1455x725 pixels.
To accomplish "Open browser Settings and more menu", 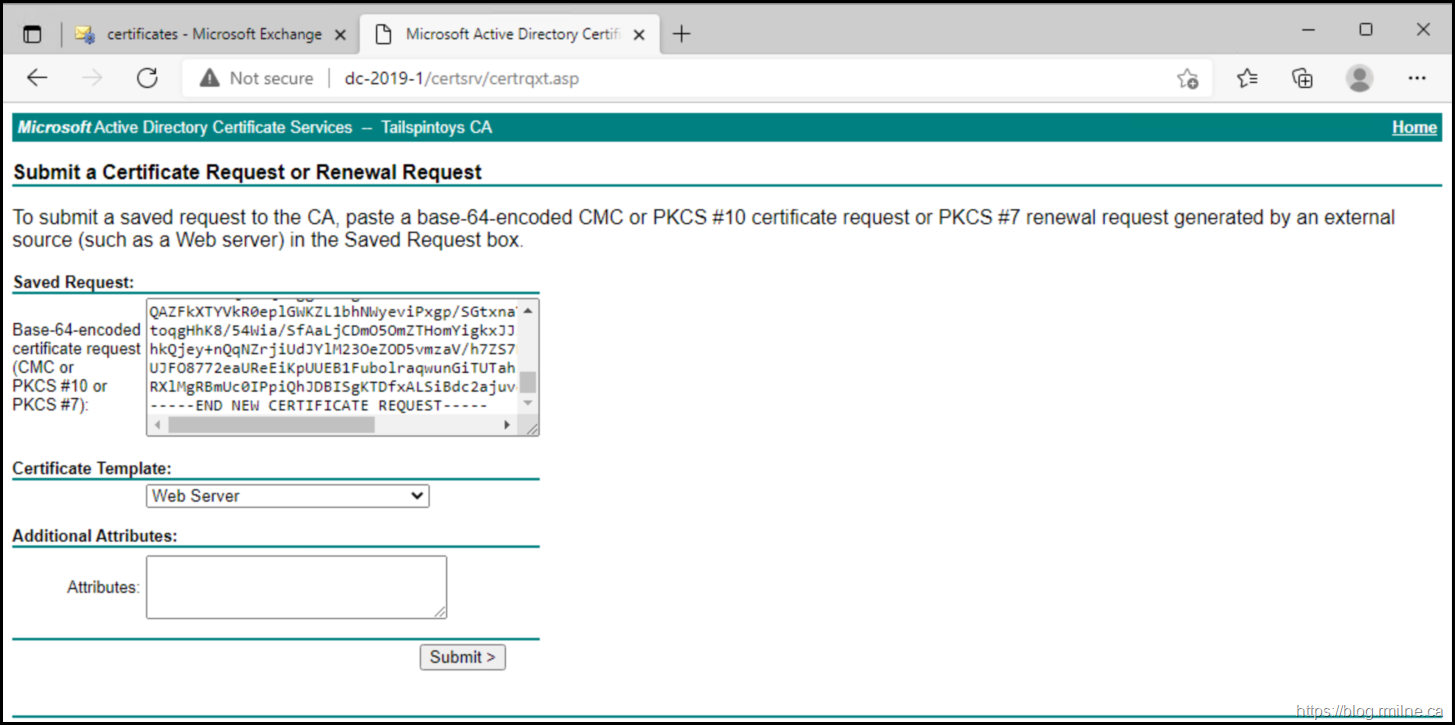I will pos(1416,78).
